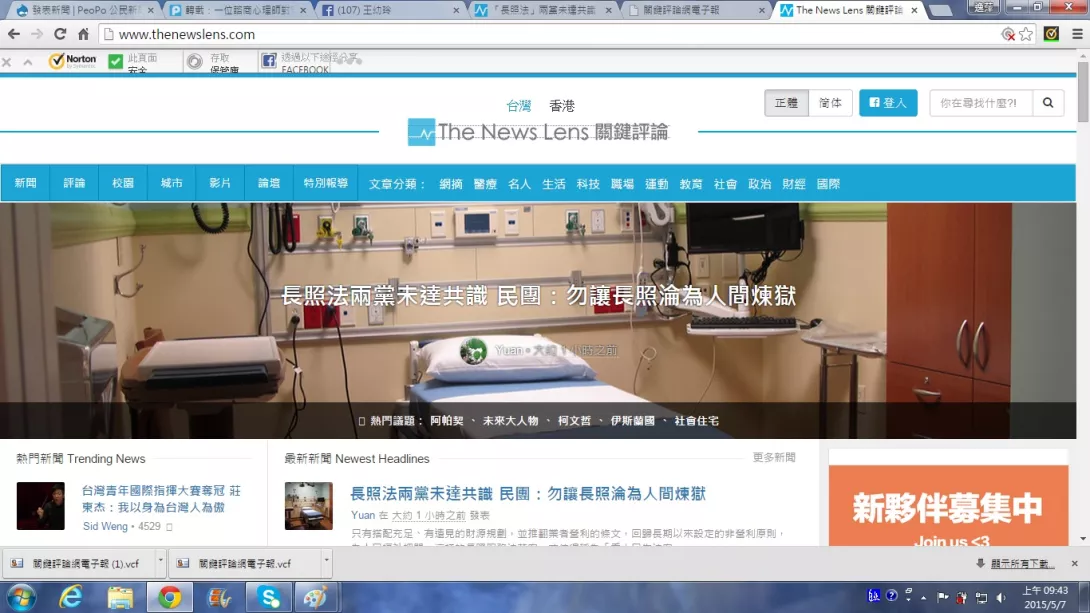Click 顯示所有下載 show all downloads
The image size is (1090, 613).
coord(1023,564)
